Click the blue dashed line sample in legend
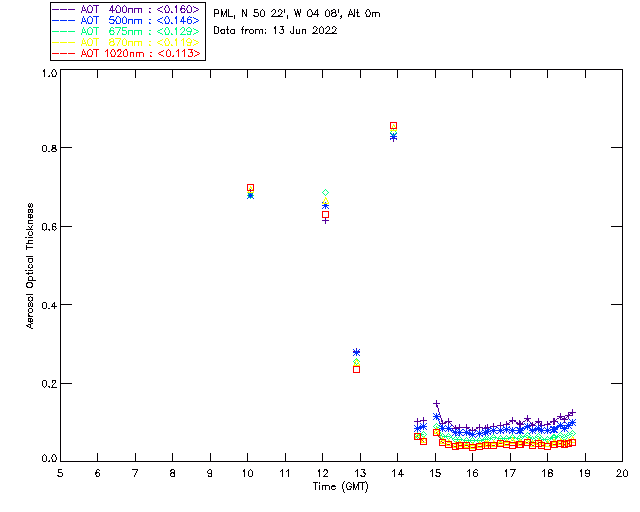 pos(64,20)
